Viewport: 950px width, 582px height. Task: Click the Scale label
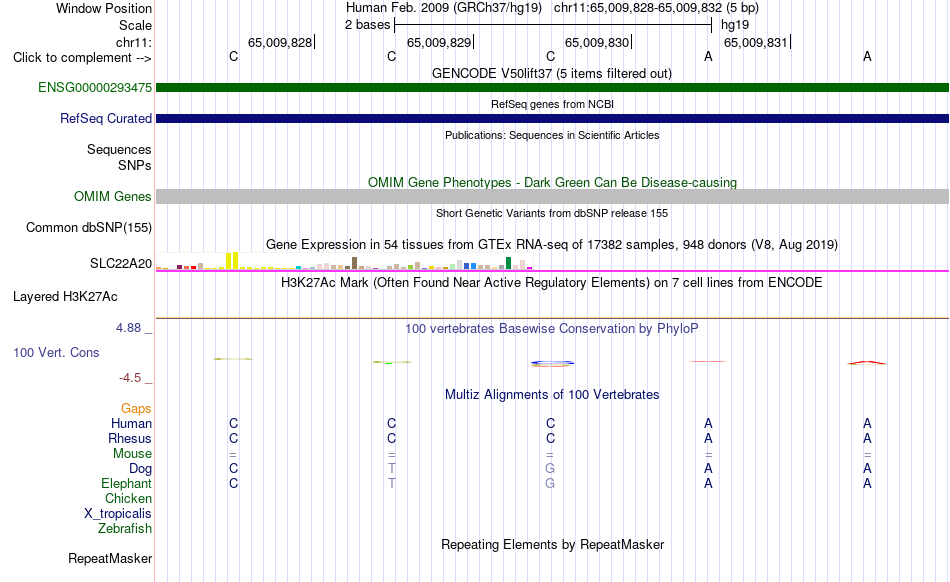135,25
